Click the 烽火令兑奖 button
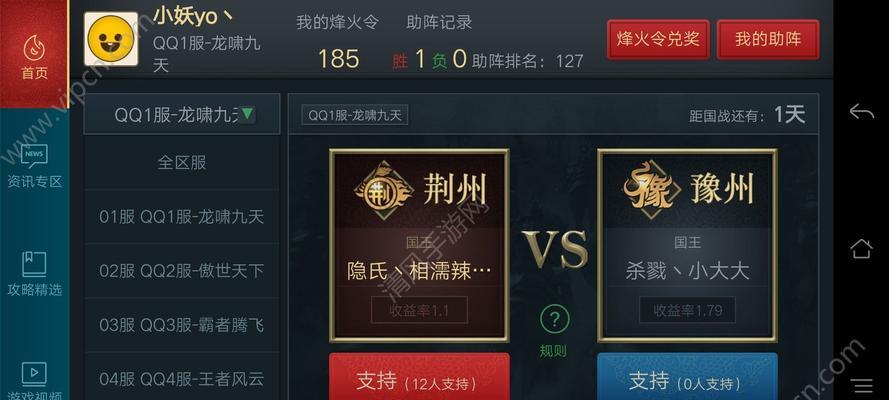The height and width of the screenshot is (400, 889). tap(658, 39)
